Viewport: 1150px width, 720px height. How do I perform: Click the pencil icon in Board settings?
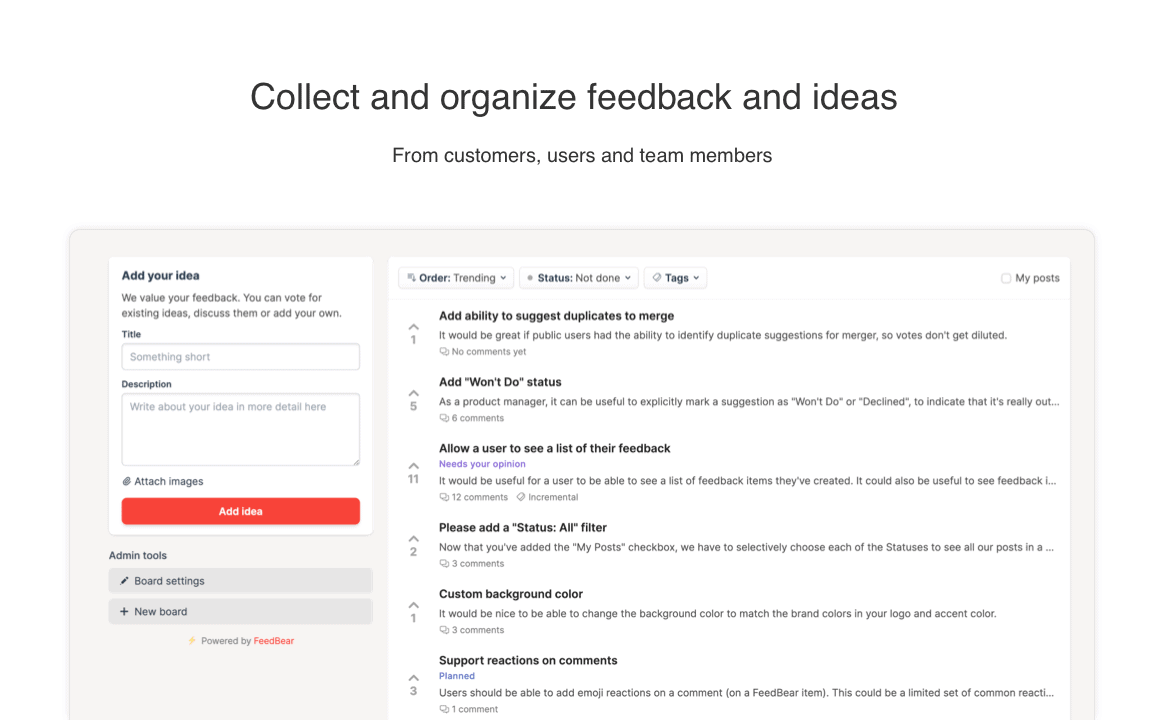point(124,581)
